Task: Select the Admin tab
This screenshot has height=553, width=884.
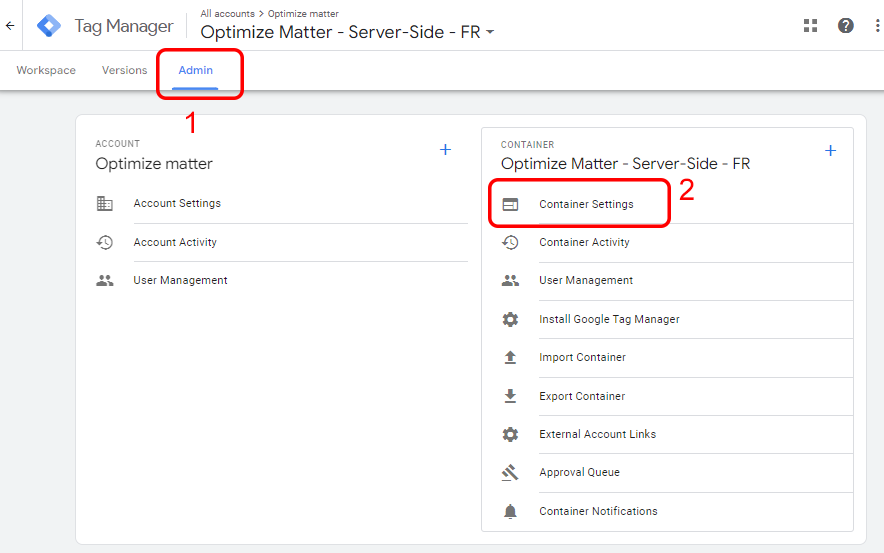Action: pyautogui.click(x=196, y=70)
